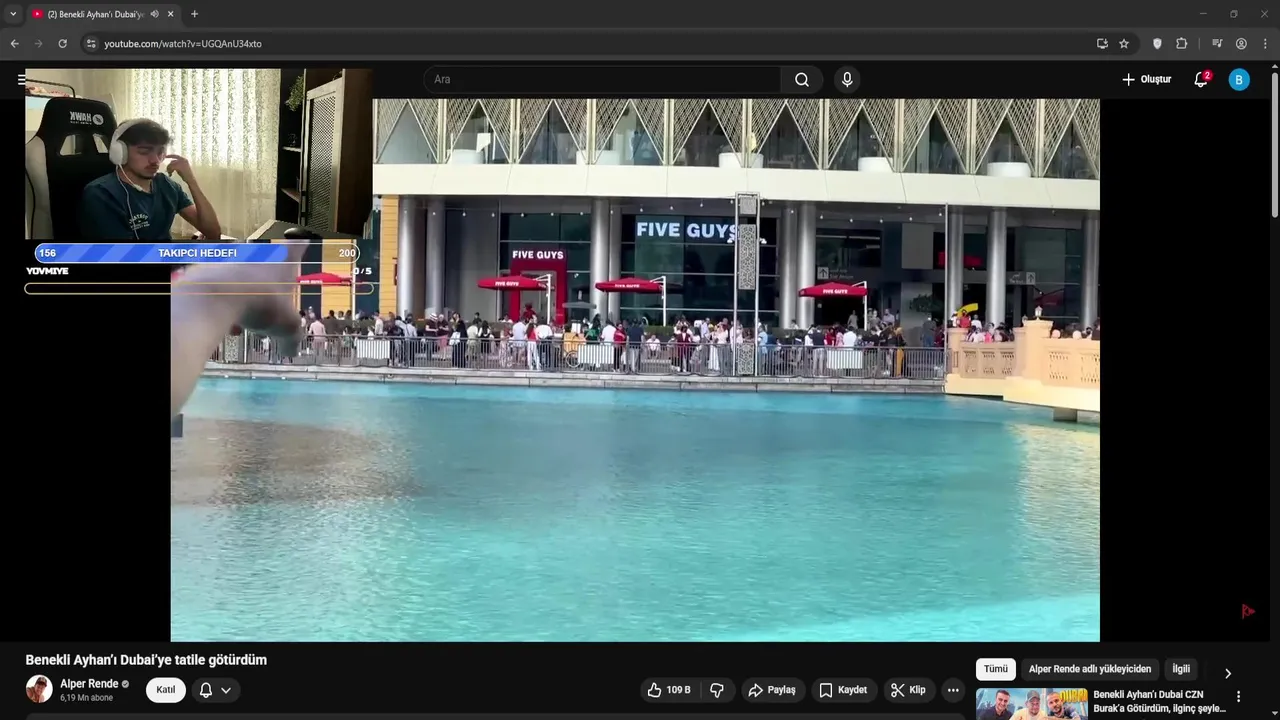Click the search magnifier button
Image resolution: width=1280 pixels, height=720 pixels.
coord(802,79)
